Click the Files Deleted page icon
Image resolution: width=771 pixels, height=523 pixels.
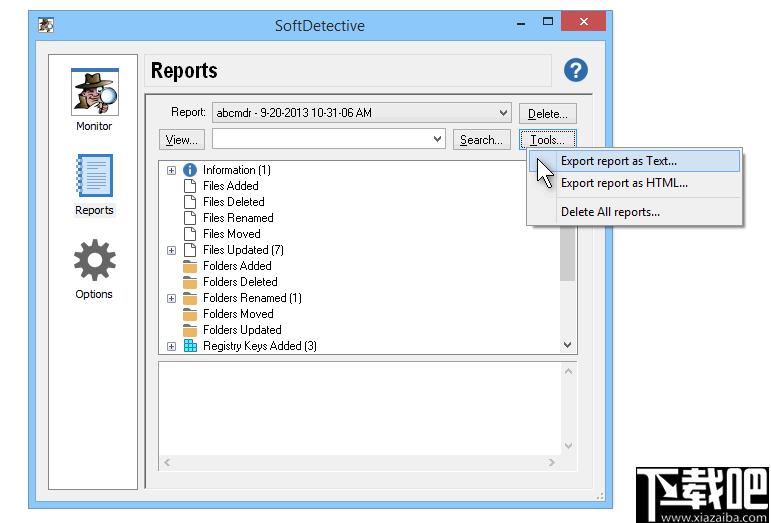pos(190,202)
